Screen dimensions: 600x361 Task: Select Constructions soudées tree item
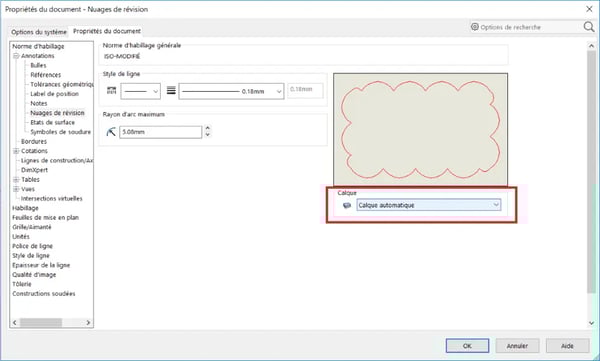(44, 294)
